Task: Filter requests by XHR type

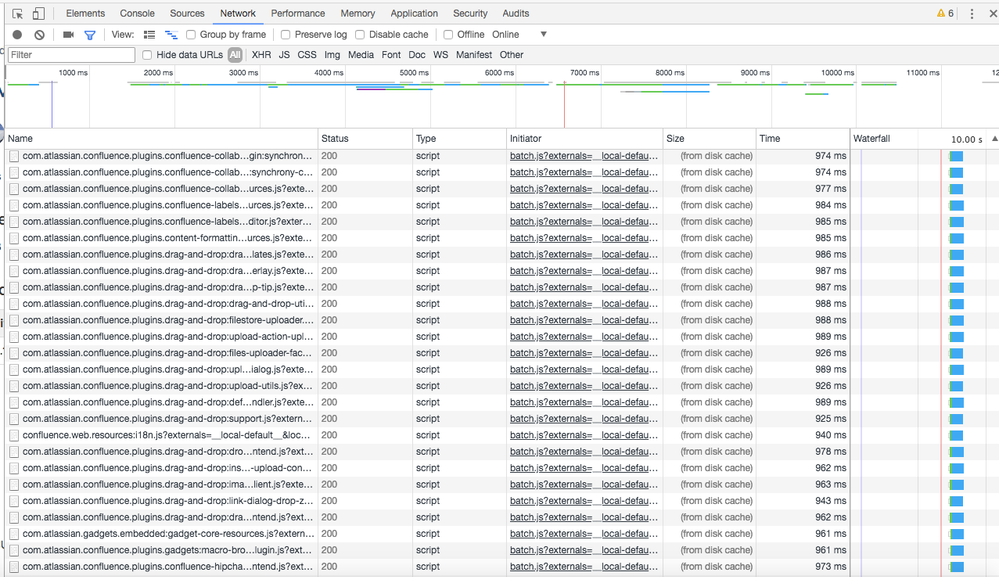Action: (261, 55)
